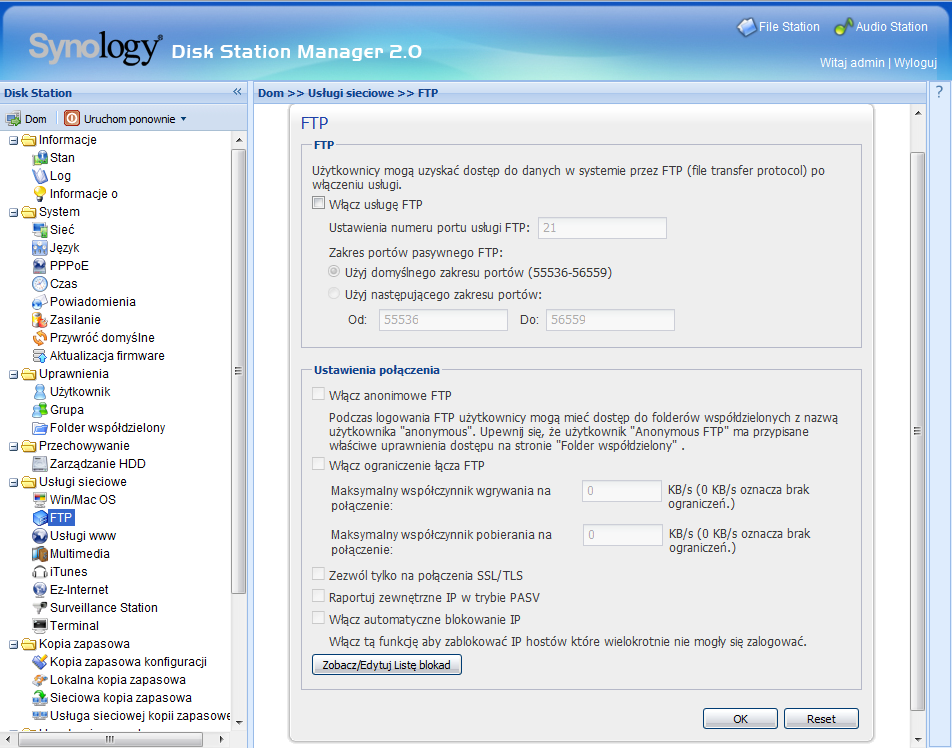Open the Audio Station music icon
The width and height of the screenshot is (952, 748).
(843, 27)
